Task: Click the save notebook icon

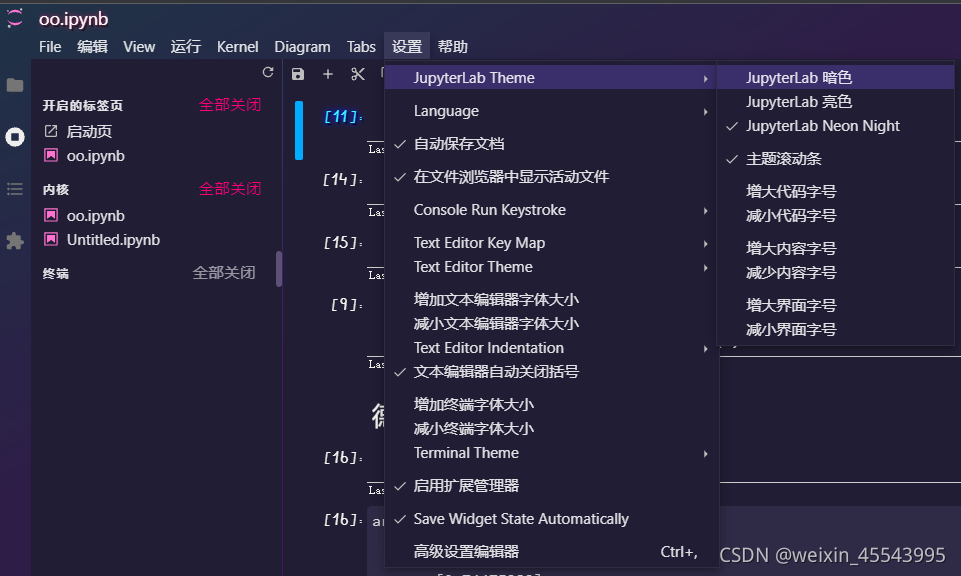Action: [x=298, y=74]
